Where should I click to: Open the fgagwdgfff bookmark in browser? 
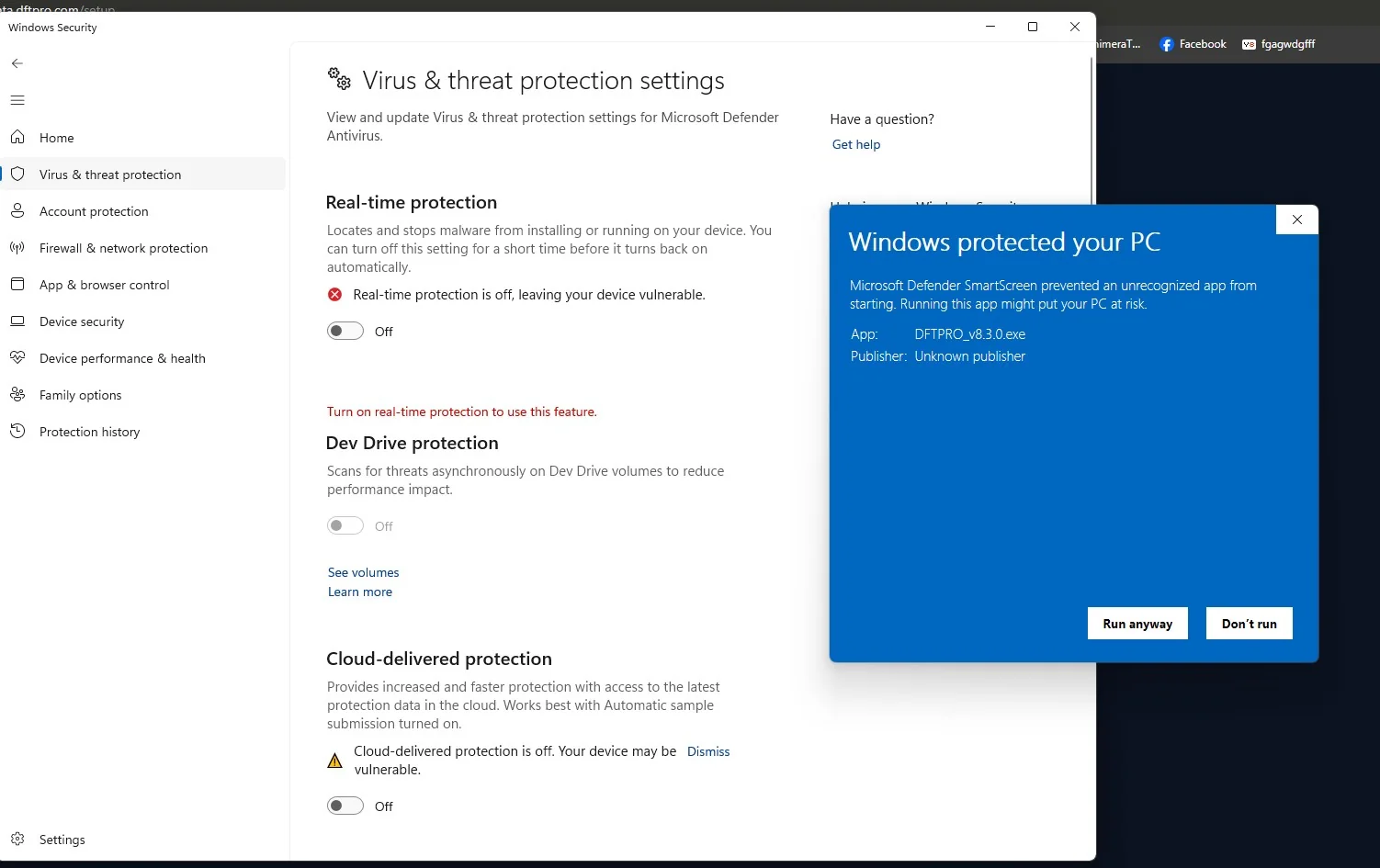click(x=1279, y=44)
